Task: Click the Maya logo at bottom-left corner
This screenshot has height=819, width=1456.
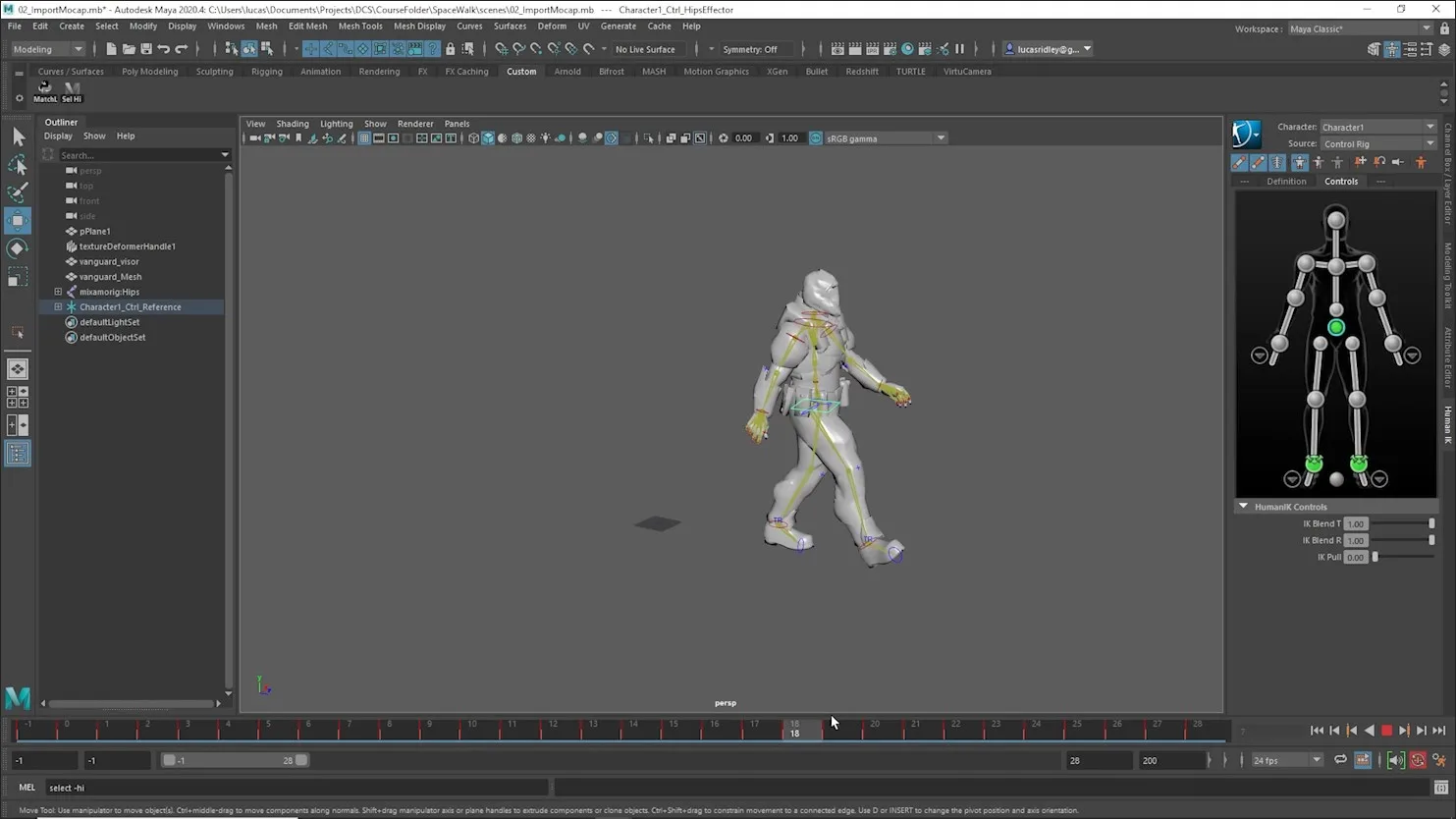Action: click(17, 697)
